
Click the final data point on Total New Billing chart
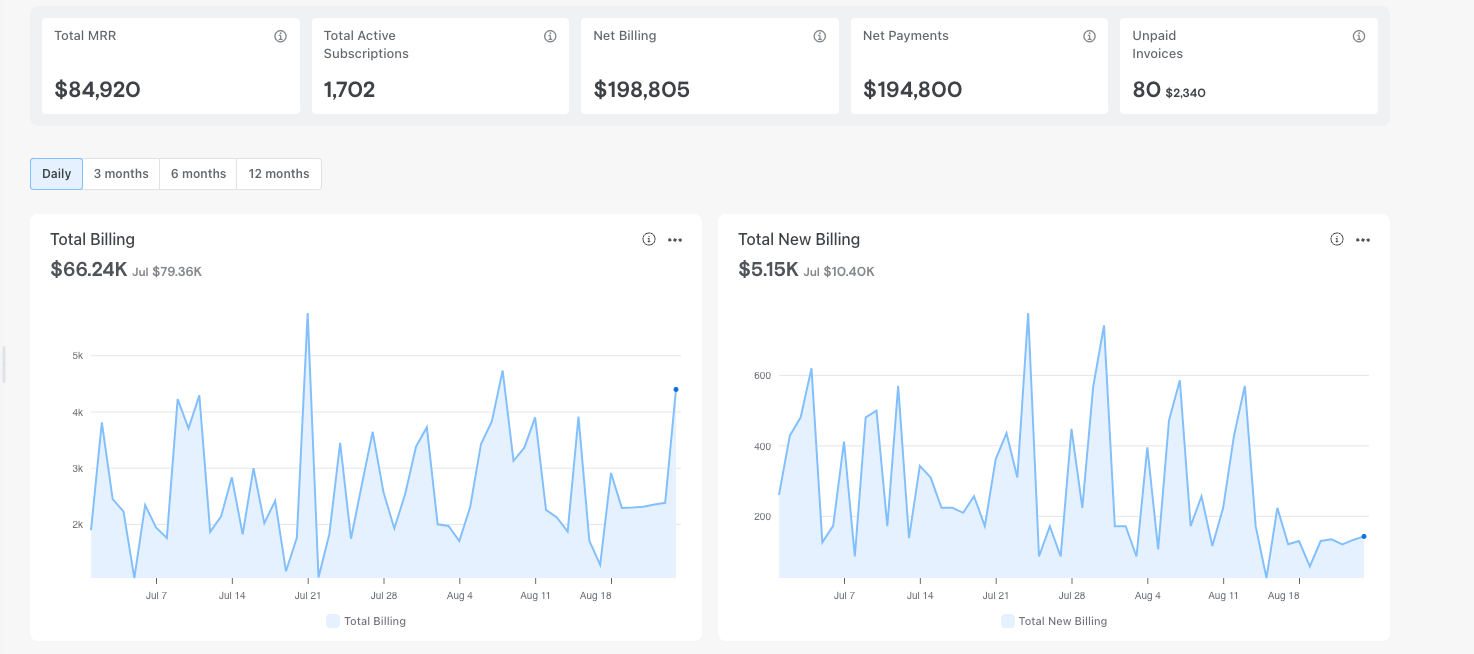coord(1364,536)
